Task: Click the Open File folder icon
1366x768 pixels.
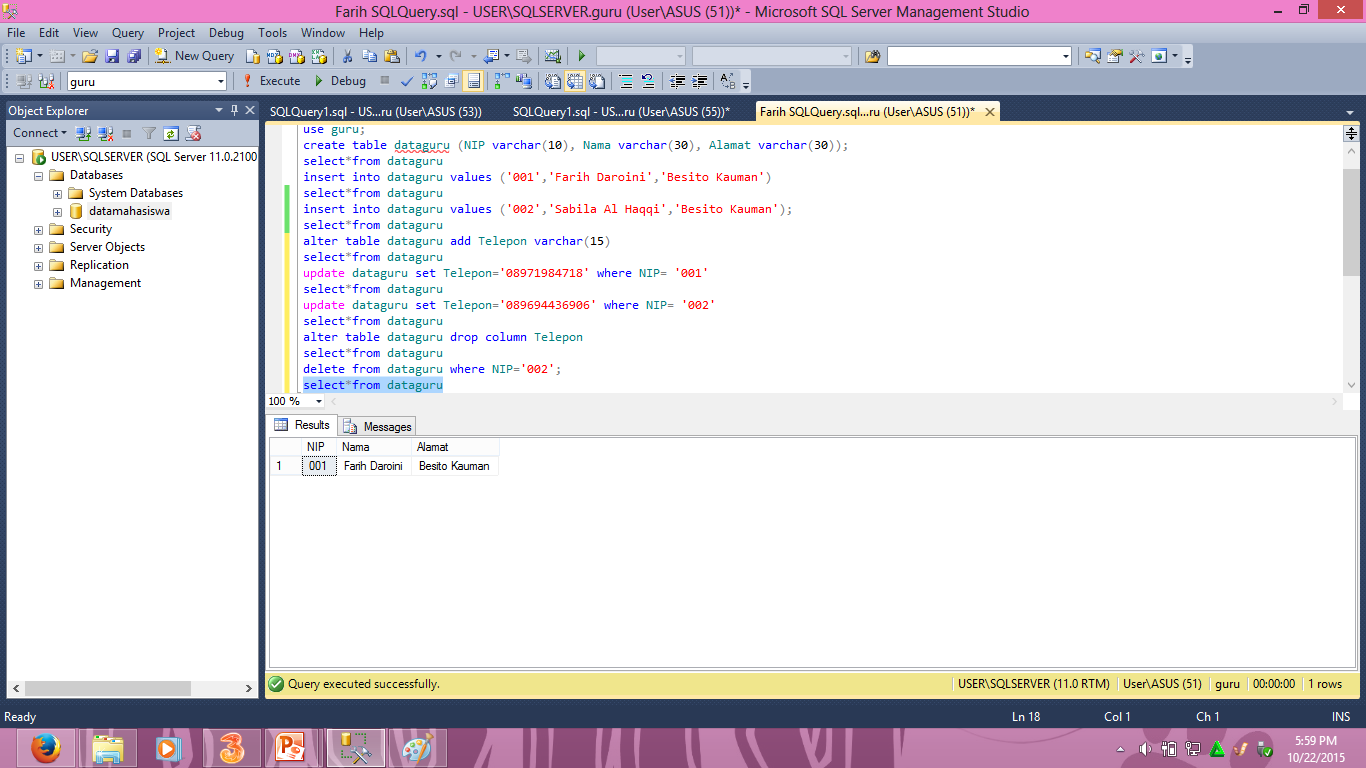Action: coord(90,56)
